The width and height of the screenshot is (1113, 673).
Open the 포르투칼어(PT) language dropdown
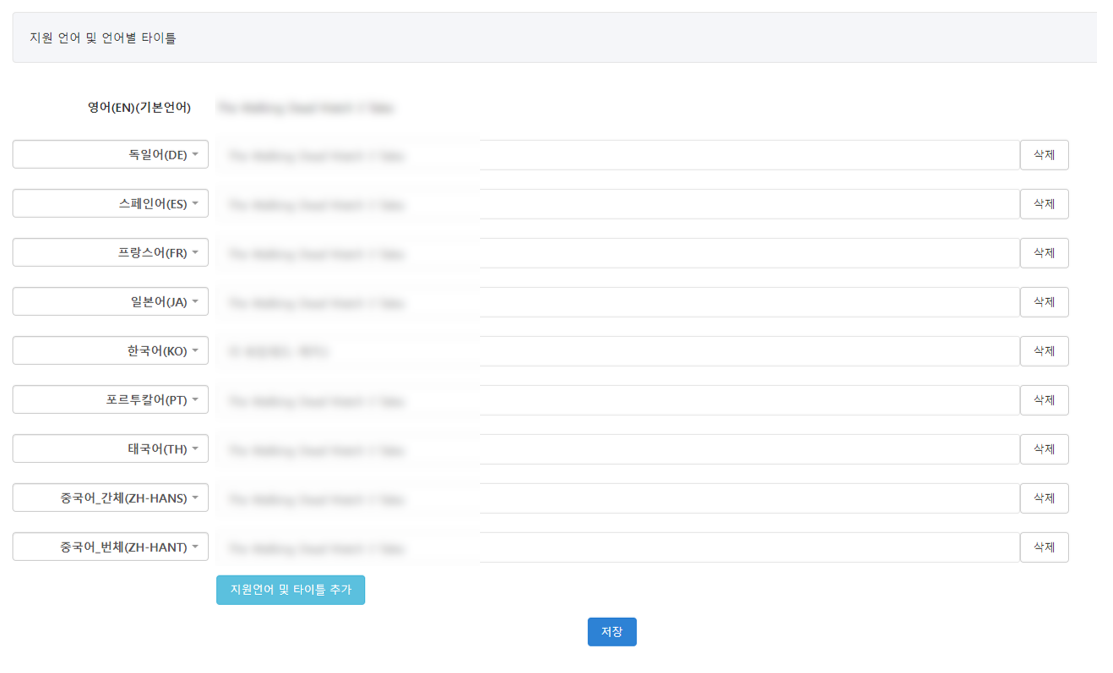(x=111, y=400)
